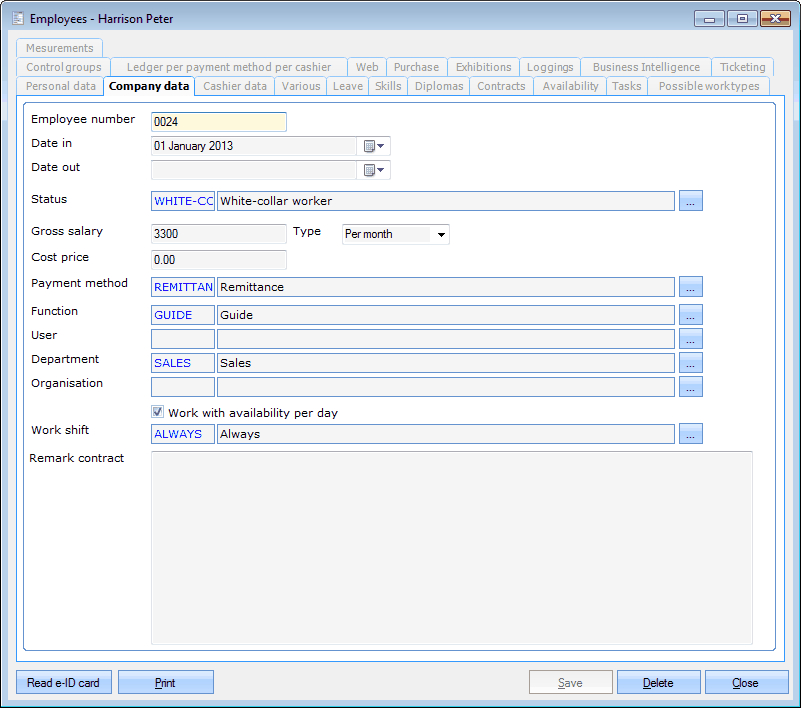Open the Department lookup browse button

point(691,363)
